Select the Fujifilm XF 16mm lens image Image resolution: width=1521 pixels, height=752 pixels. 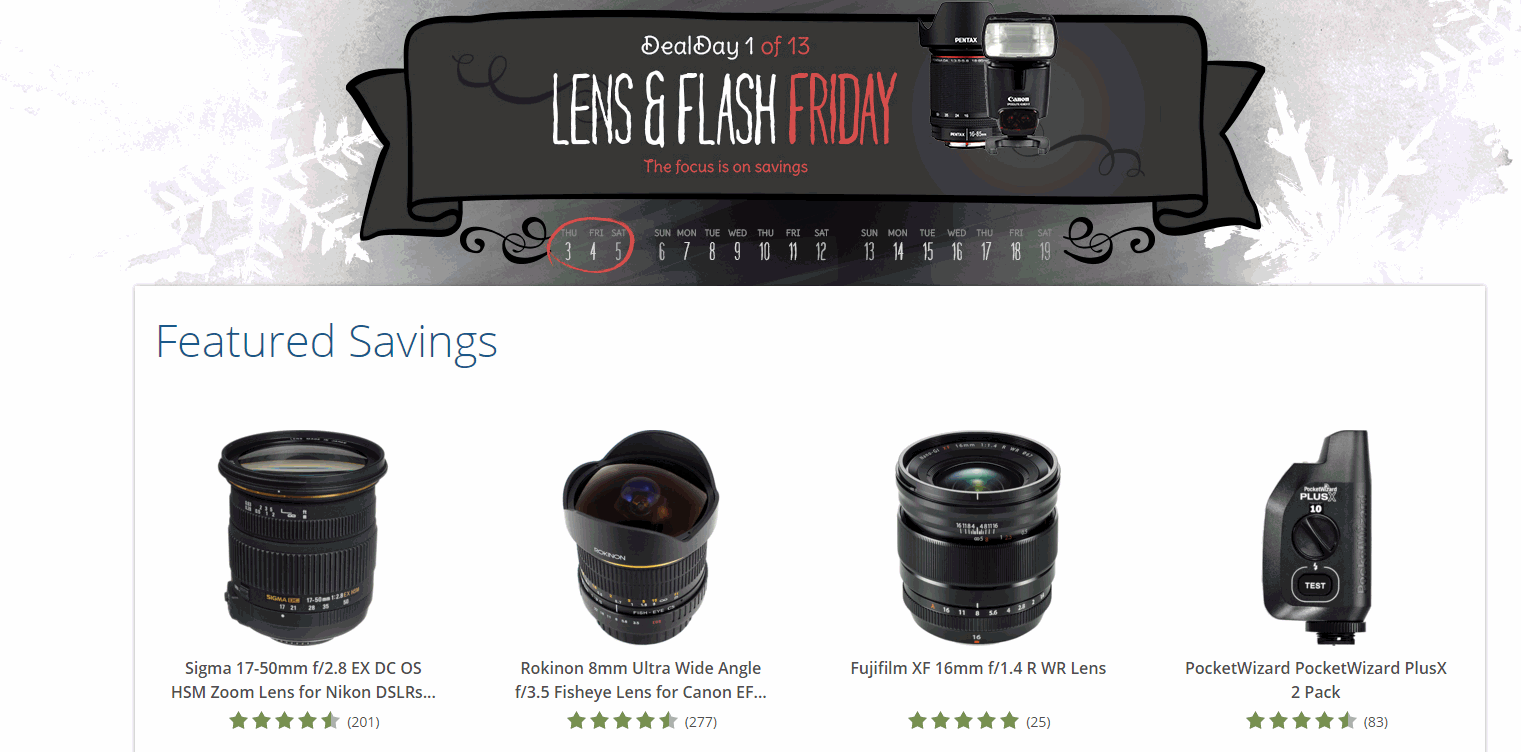point(978,536)
